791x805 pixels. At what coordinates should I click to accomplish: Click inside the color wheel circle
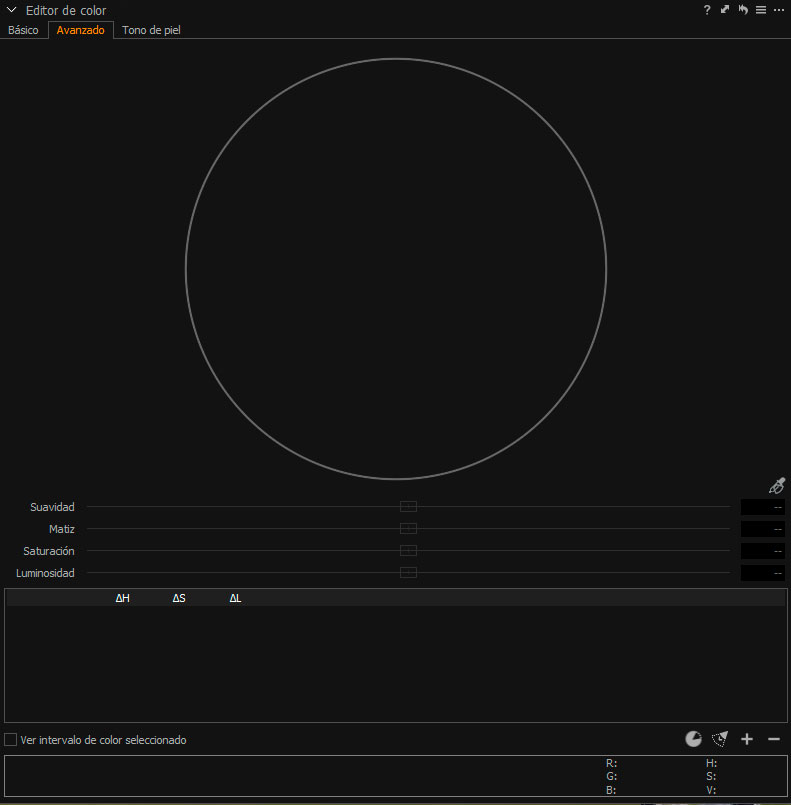tap(396, 269)
